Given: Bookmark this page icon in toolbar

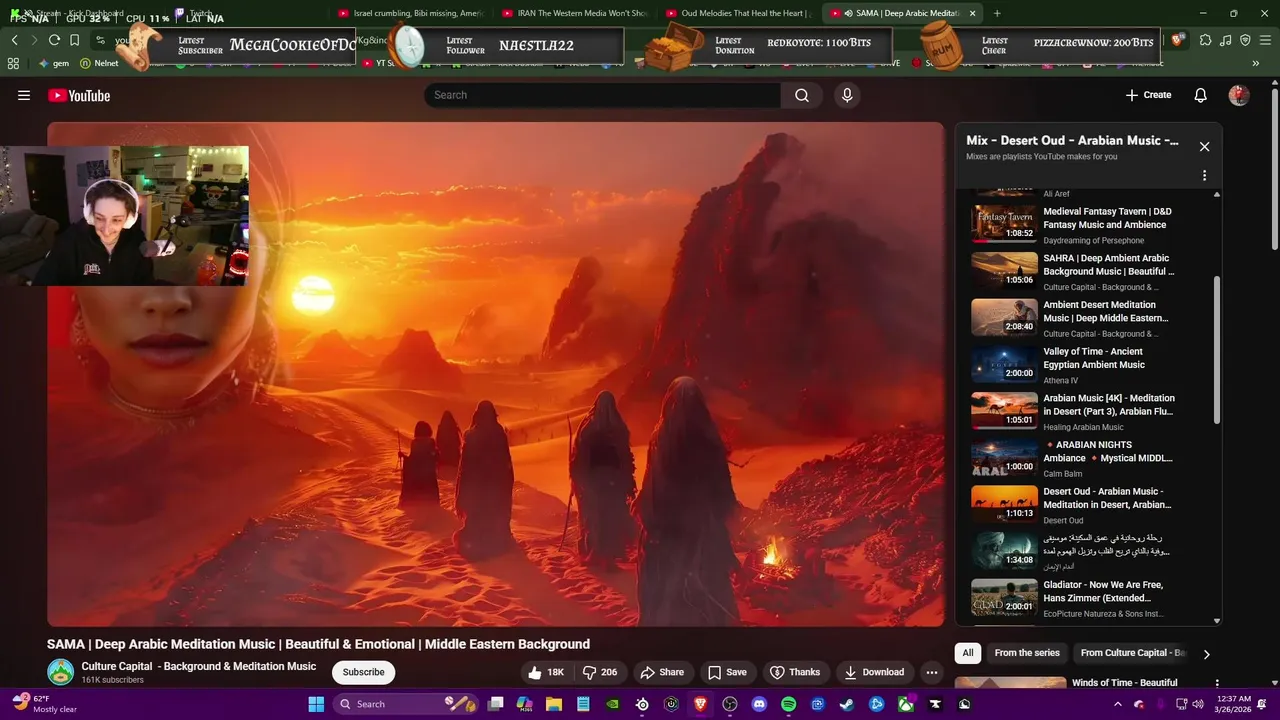Looking at the screenshot, I should tap(75, 40).
